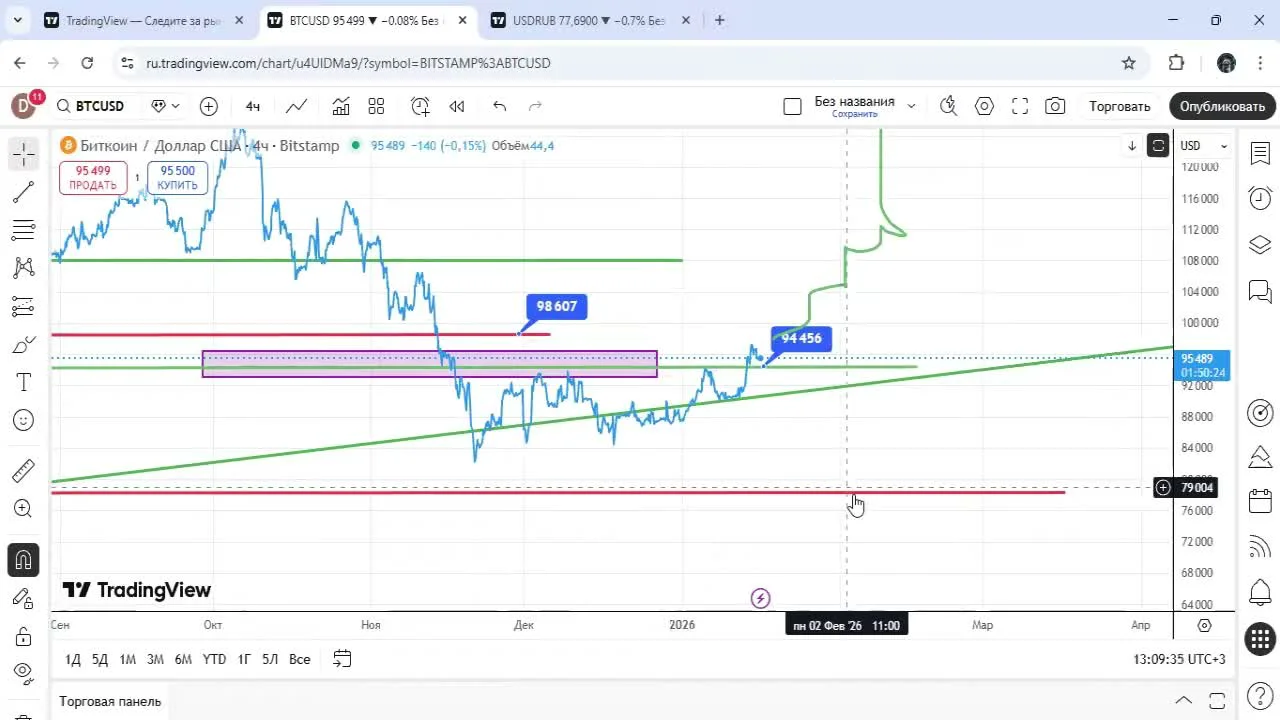The width and height of the screenshot is (1280, 720).
Task: Click the emoji icons tool
Action: point(23,421)
